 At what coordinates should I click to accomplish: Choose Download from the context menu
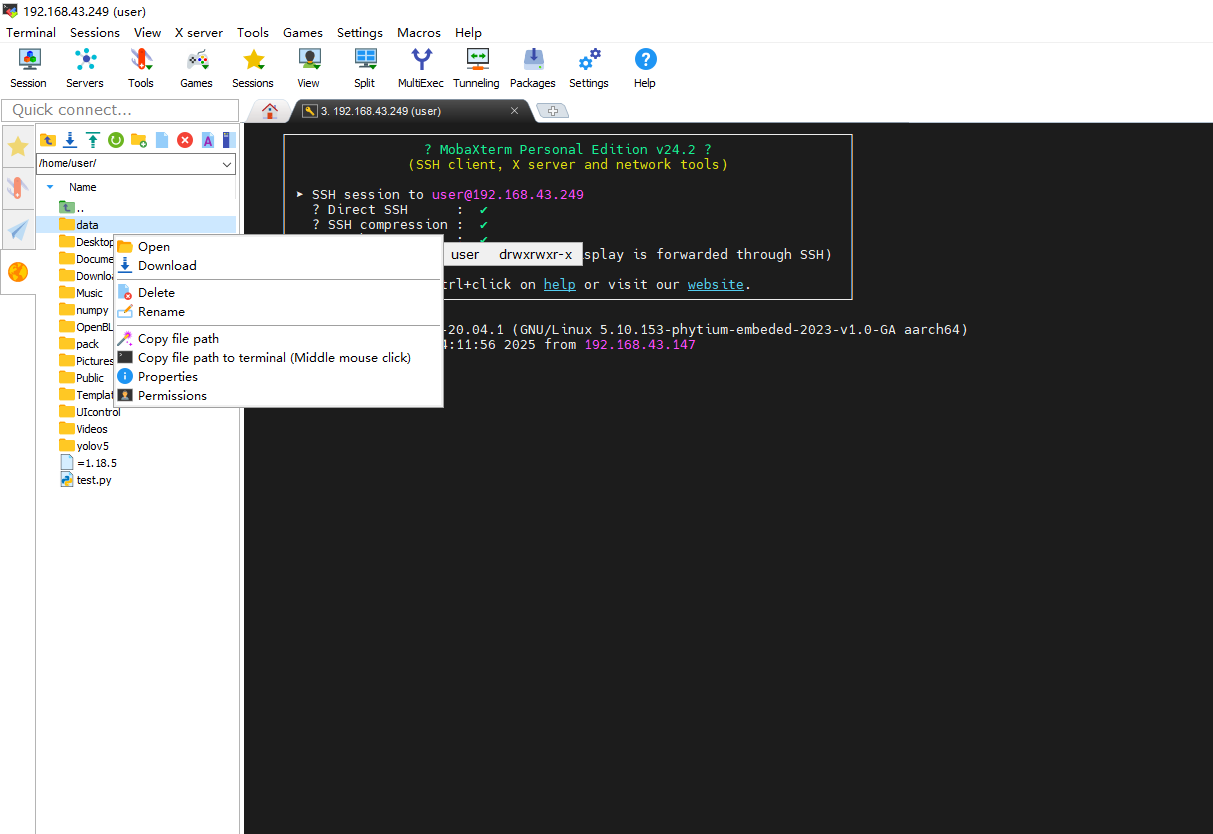pyautogui.click(x=278, y=266)
